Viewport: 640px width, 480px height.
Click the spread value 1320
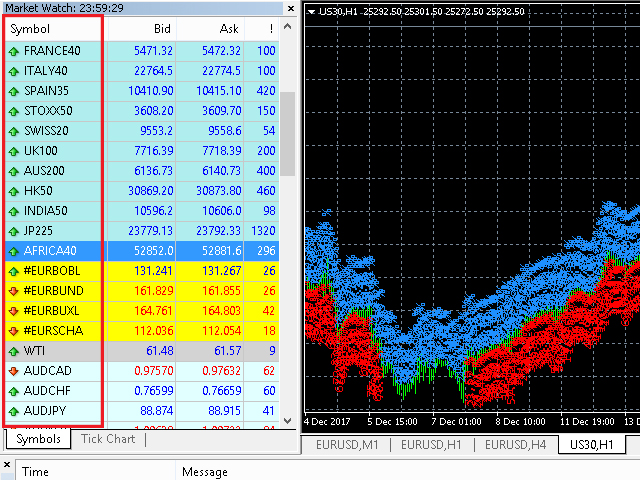263,231
